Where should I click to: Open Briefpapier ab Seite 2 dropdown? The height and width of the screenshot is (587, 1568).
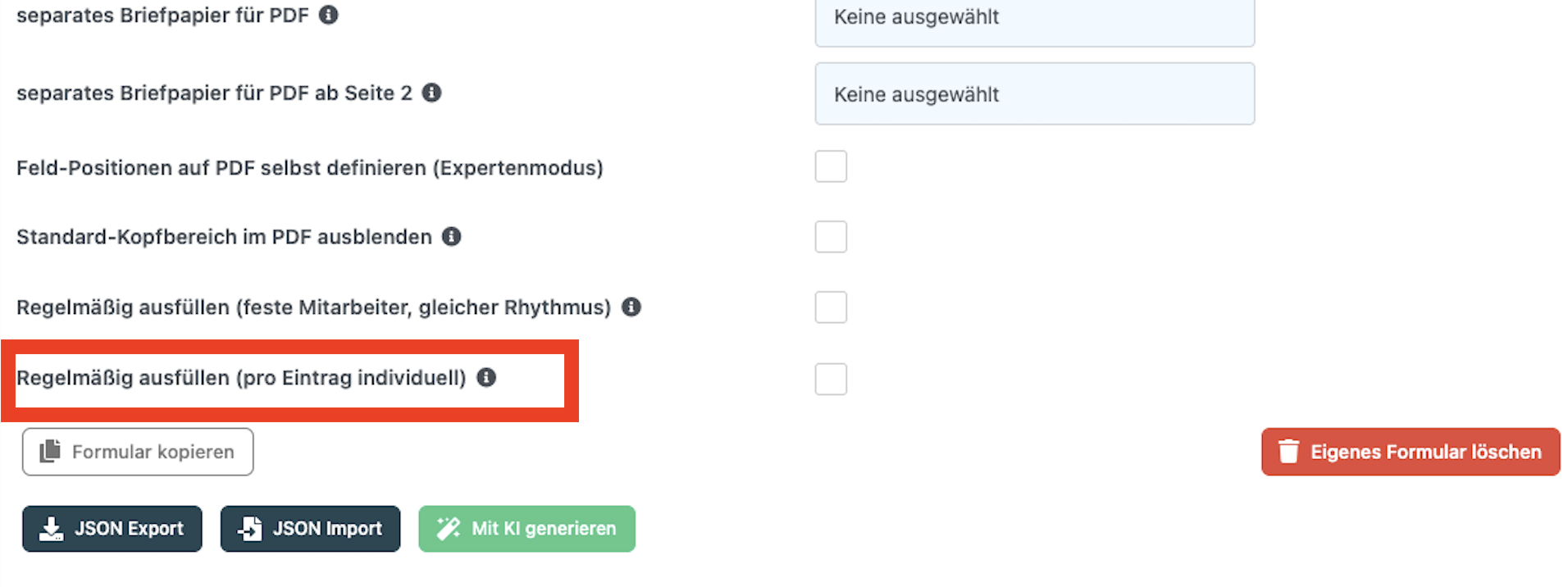tap(1034, 94)
